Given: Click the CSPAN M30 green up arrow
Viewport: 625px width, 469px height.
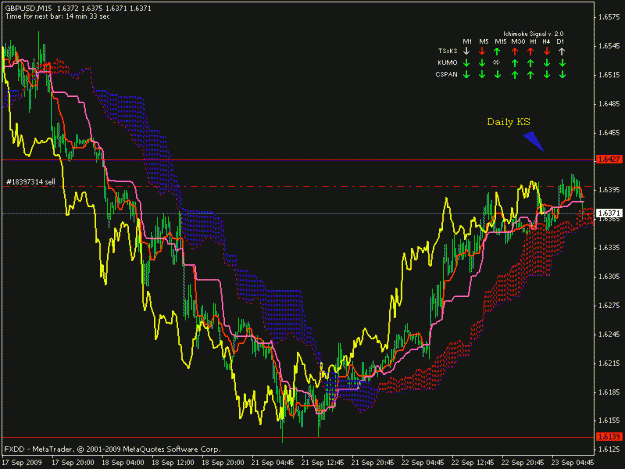Looking at the screenshot, I should [x=515, y=75].
